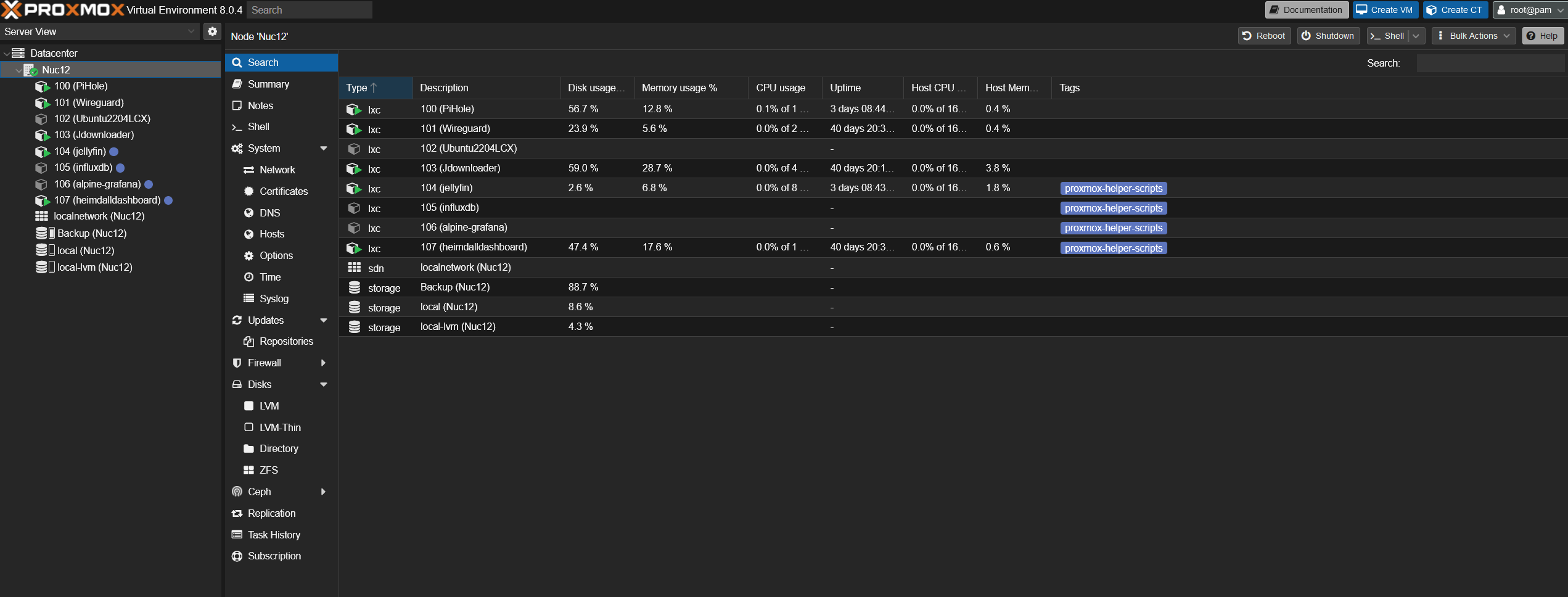Click blue tag dot beside 105 (influxdb)

[x=120, y=168]
